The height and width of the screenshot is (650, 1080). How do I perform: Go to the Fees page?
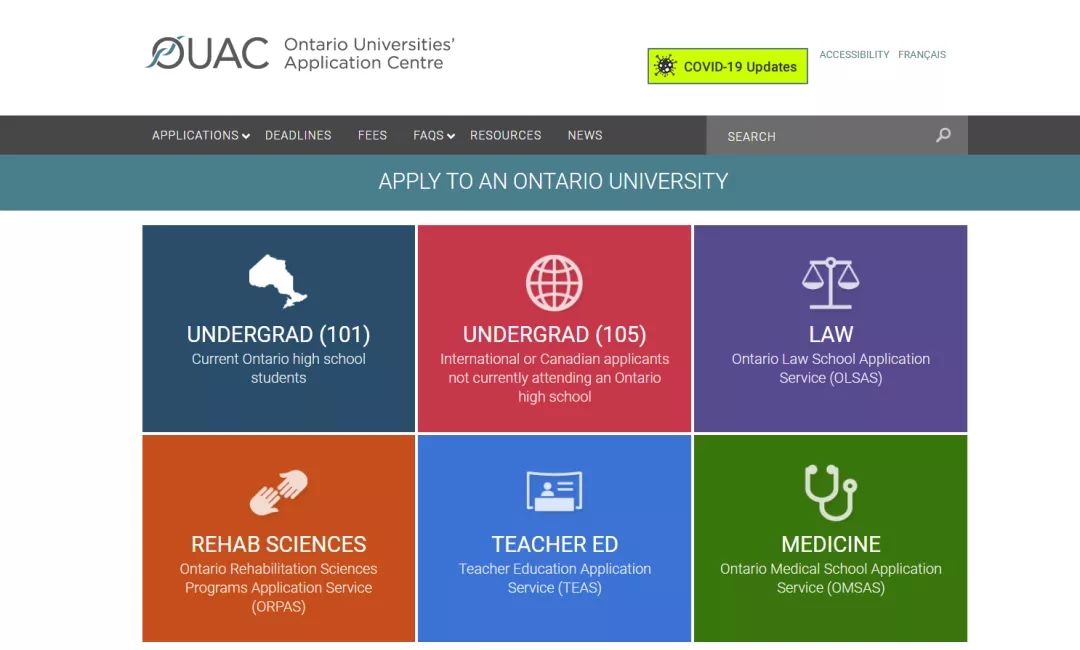(x=372, y=135)
